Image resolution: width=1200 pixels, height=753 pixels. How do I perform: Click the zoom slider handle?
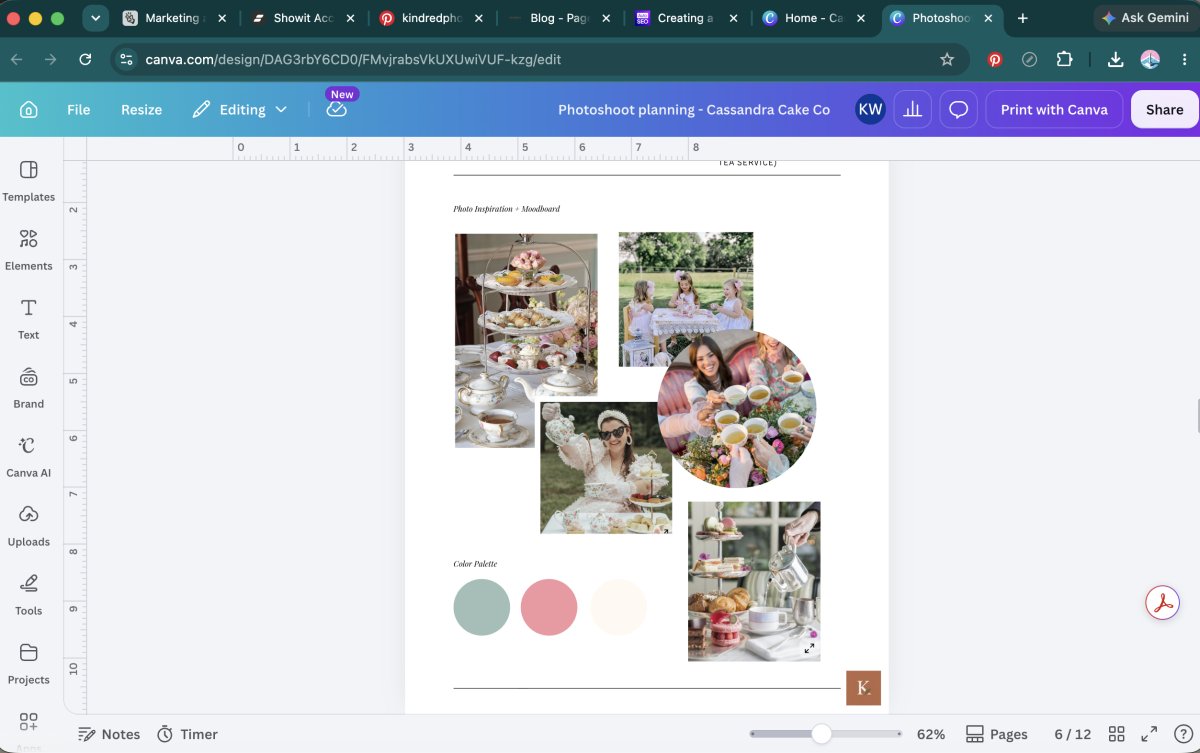tap(821, 734)
